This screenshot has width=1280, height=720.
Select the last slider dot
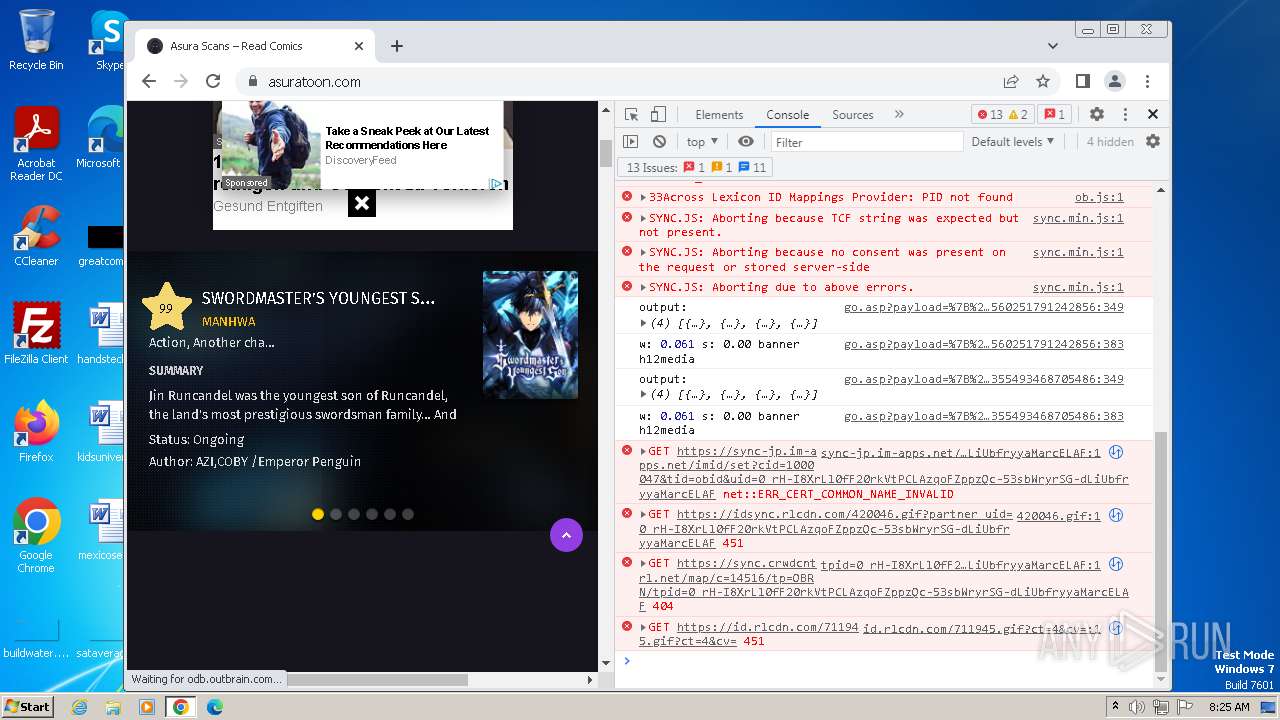click(x=408, y=514)
